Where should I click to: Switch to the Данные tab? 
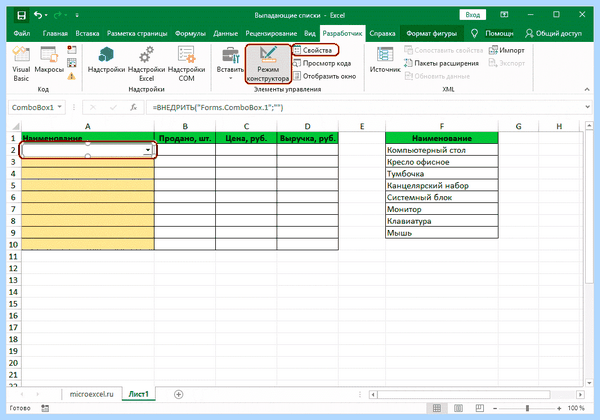(x=225, y=33)
